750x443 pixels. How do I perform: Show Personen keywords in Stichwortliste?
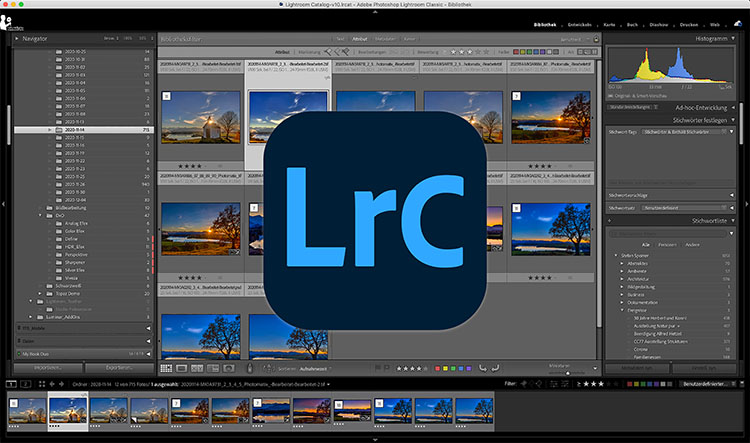coord(667,244)
